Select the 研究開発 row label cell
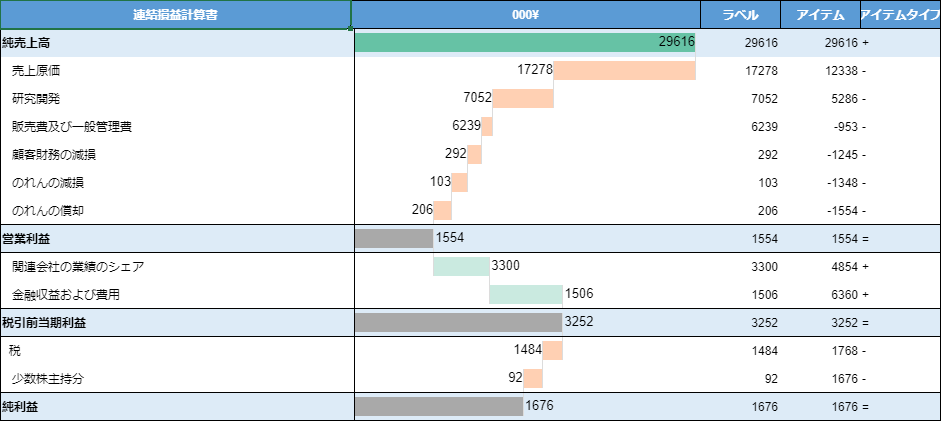Image resolution: width=941 pixels, height=421 pixels. (36, 98)
